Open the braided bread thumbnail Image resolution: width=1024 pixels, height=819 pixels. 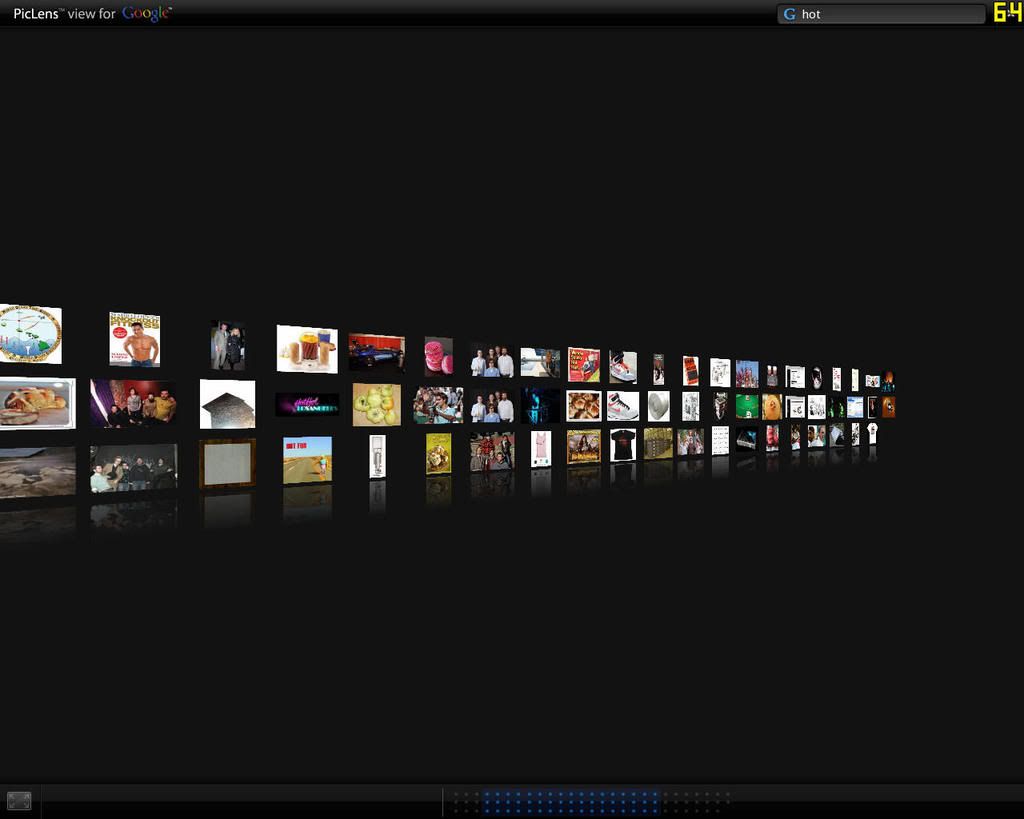point(37,404)
